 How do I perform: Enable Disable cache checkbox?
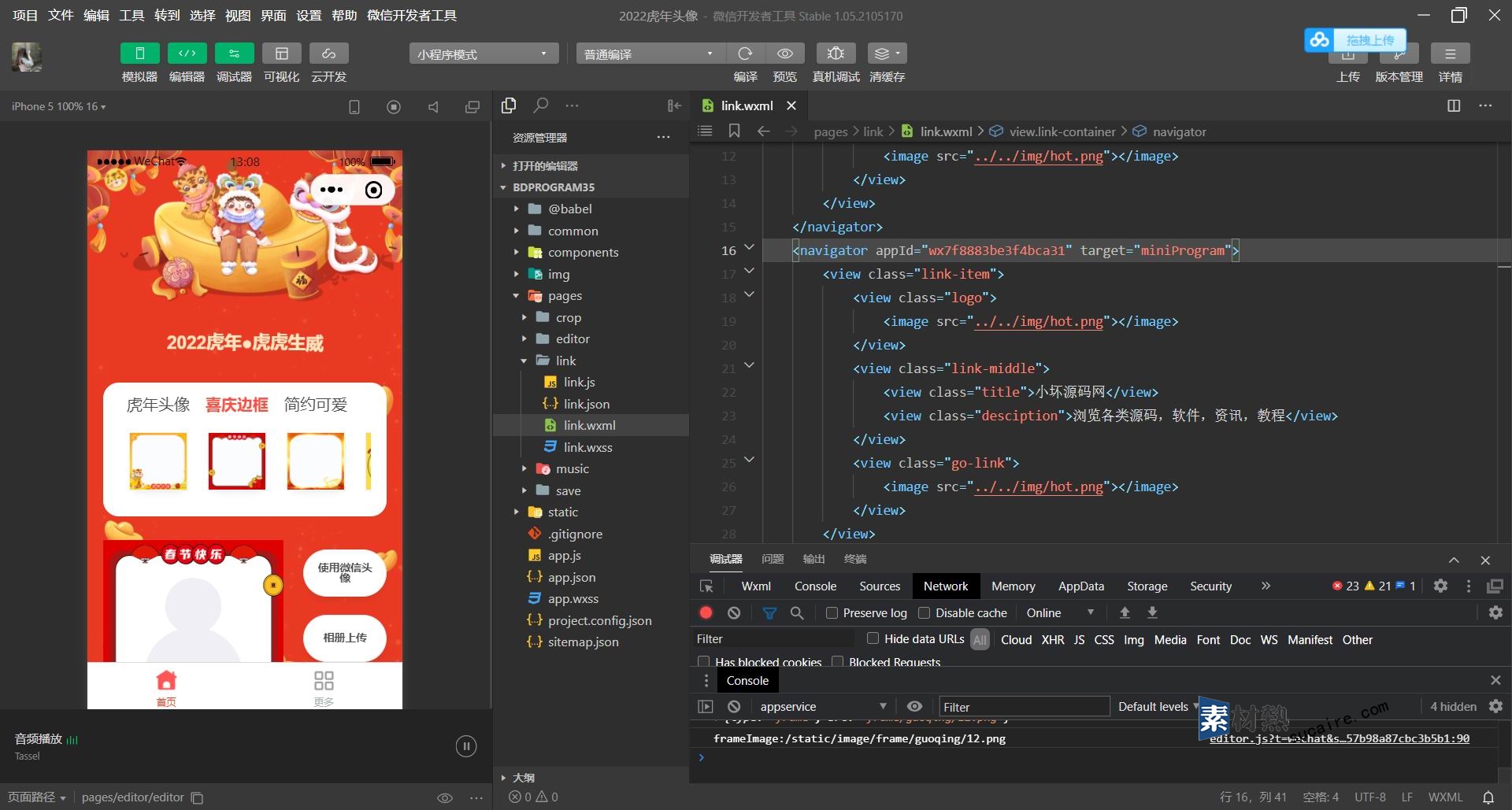pos(925,612)
